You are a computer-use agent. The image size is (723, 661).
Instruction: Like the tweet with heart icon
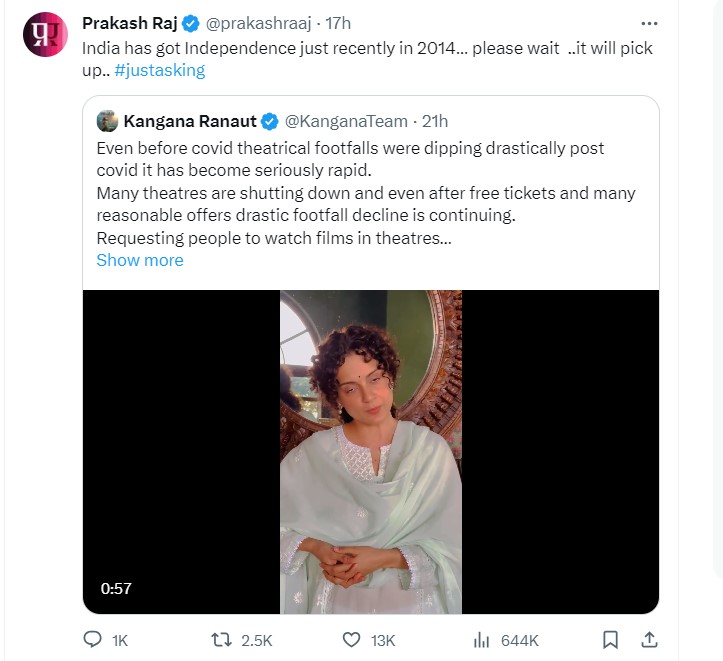point(350,639)
